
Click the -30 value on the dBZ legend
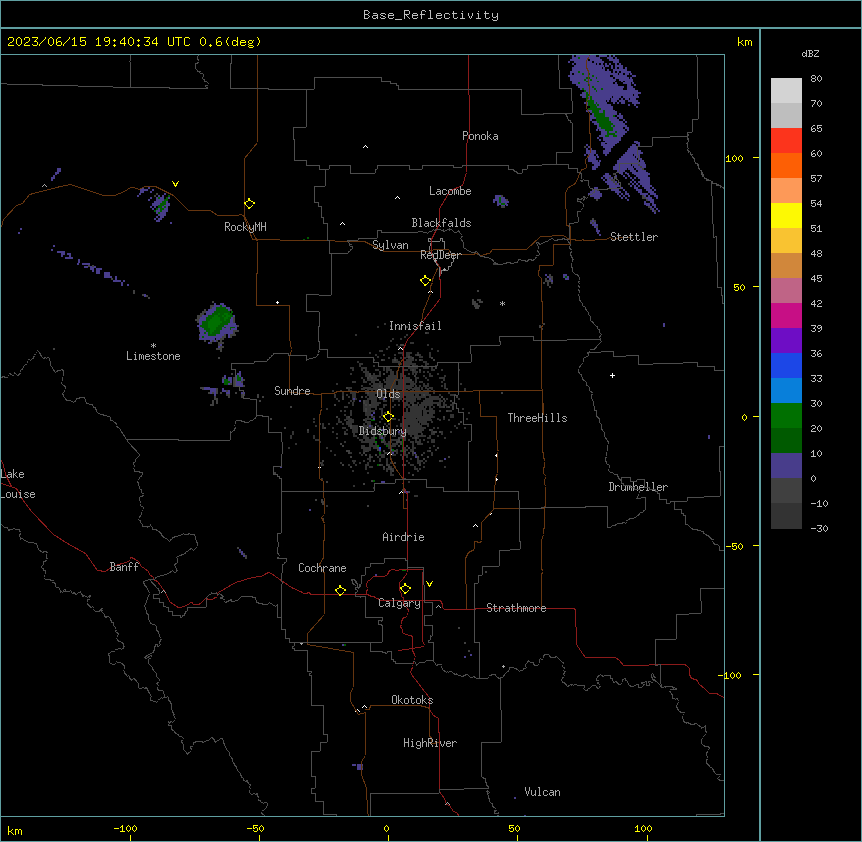click(819, 528)
